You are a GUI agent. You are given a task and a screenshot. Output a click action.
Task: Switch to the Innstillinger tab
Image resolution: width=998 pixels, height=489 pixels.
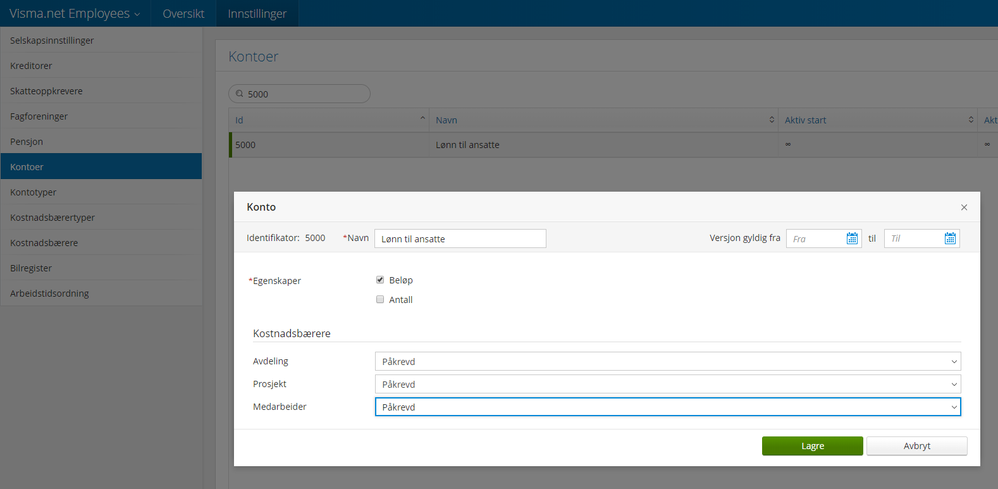(x=257, y=13)
